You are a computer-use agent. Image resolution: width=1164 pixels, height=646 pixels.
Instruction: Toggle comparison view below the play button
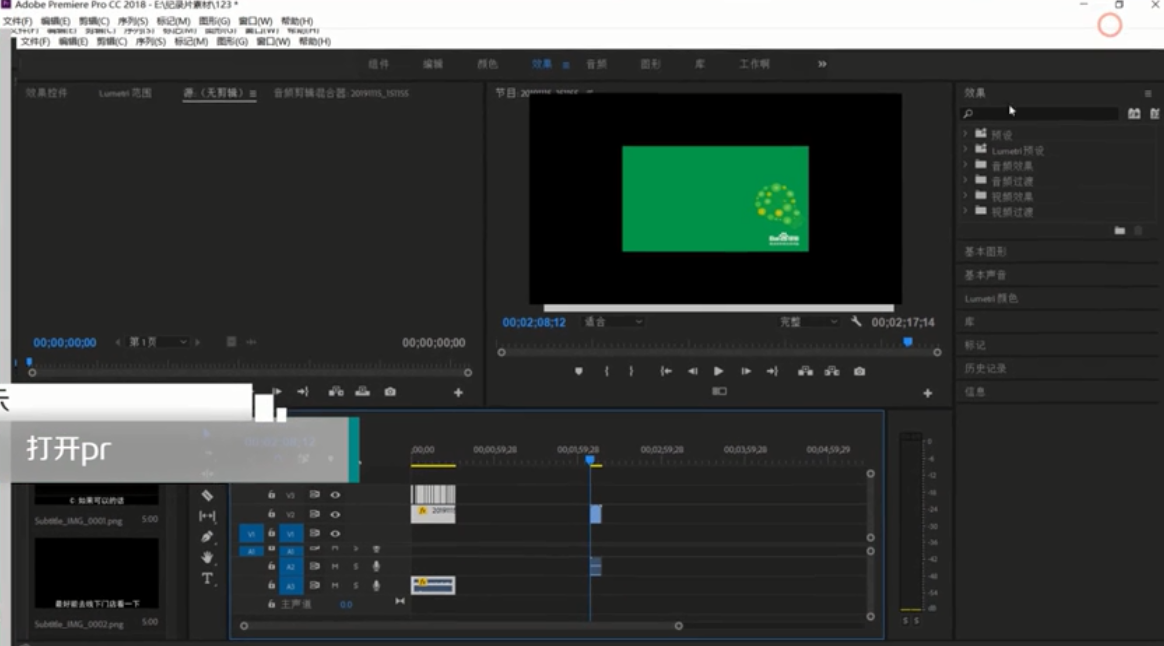719,391
